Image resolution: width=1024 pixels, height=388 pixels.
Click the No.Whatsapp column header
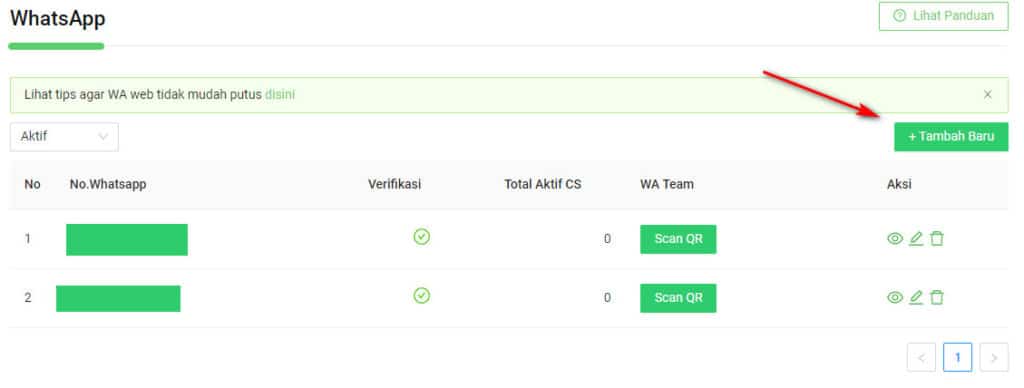[x=108, y=184]
